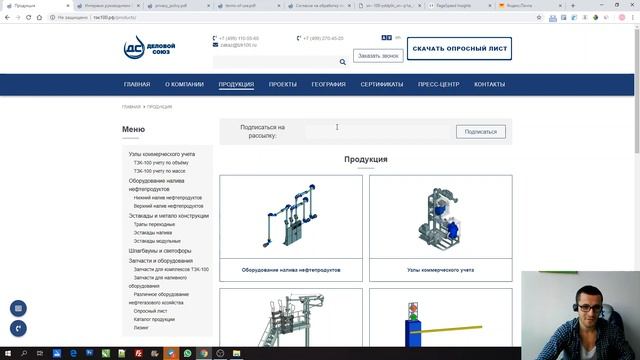Open Нижний налив нефтепродуктов in menu
This screenshot has height=360, width=640.
[x=168, y=198]
